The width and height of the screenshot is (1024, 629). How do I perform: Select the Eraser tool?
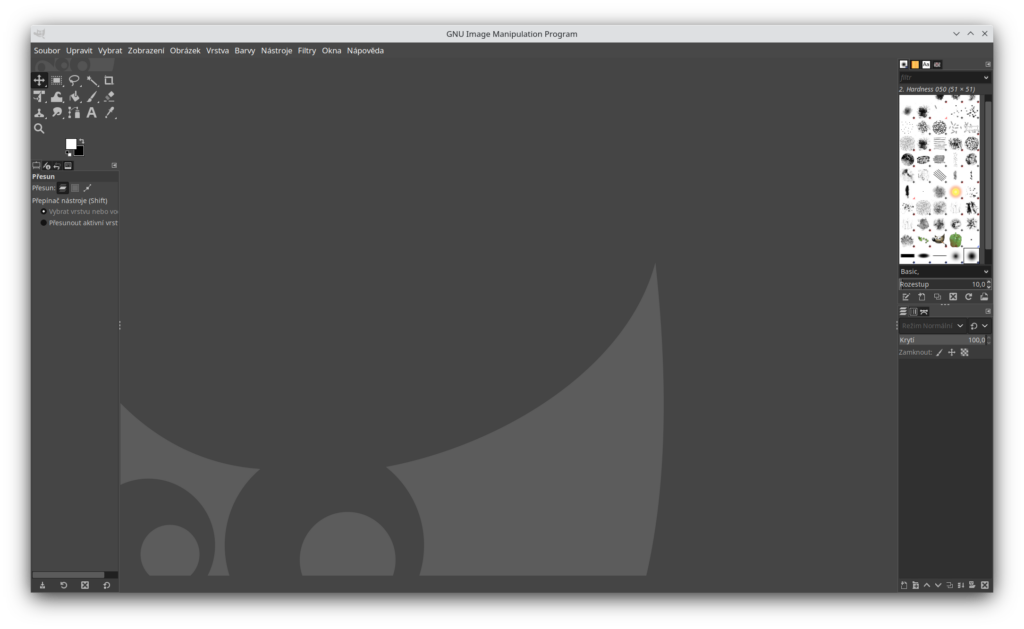[x=109, y=97]
